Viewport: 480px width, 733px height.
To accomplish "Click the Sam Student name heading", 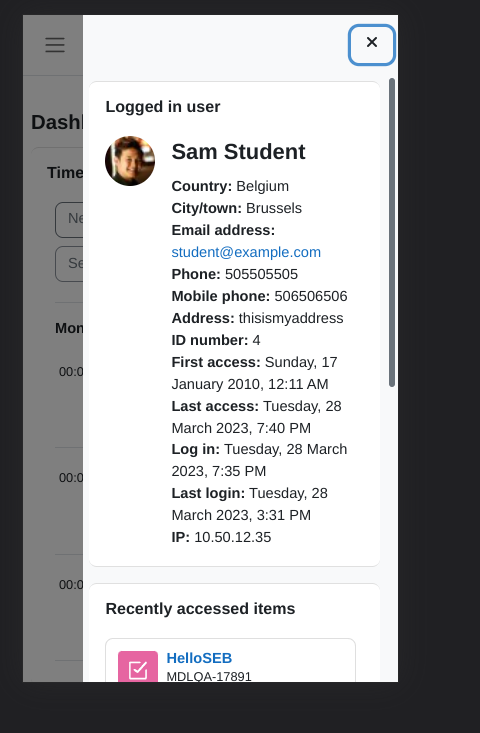I will 238,151.
